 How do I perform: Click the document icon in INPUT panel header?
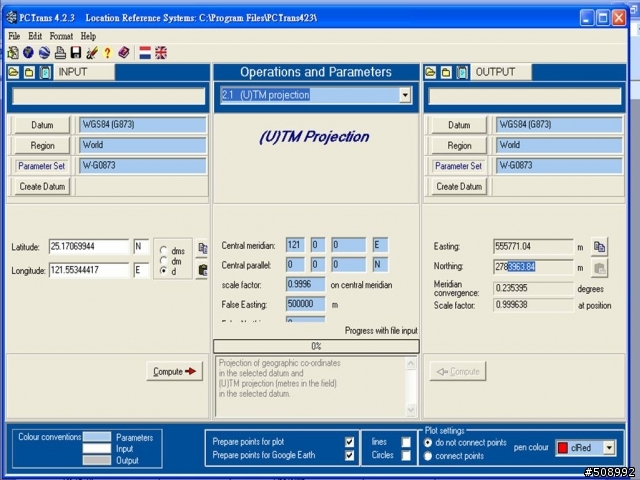[x=45, y=73]
